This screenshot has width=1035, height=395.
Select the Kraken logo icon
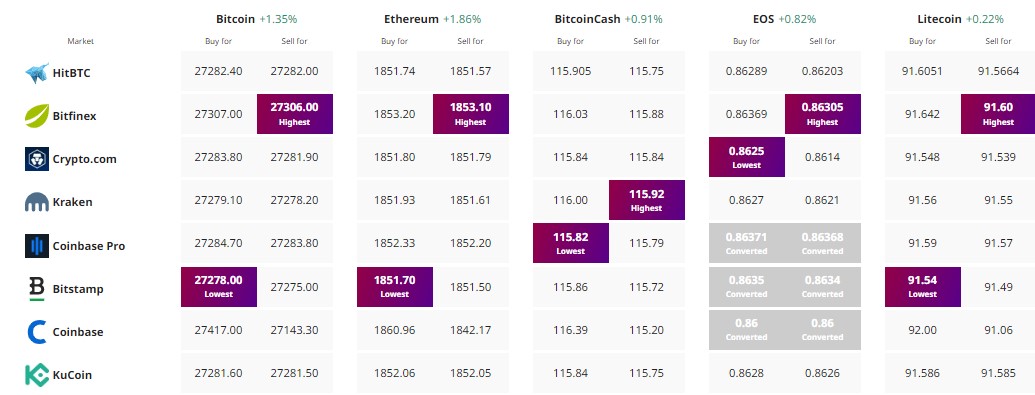click(37, 202)
